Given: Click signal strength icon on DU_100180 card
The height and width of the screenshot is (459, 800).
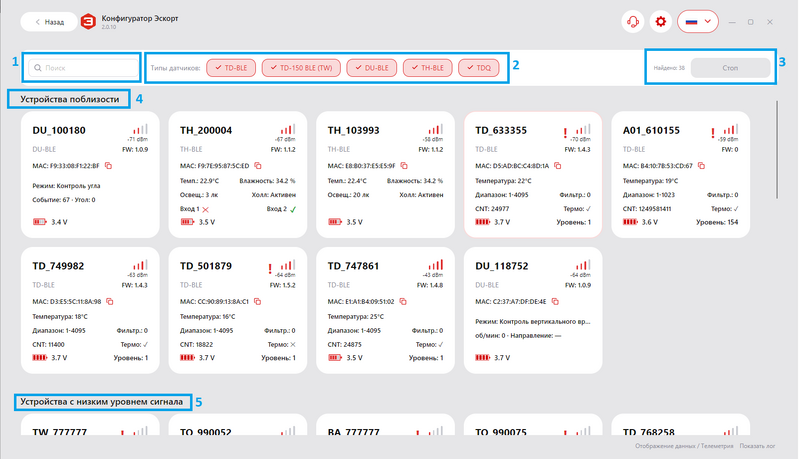Looking at the screenshot, I should point(140,130).
